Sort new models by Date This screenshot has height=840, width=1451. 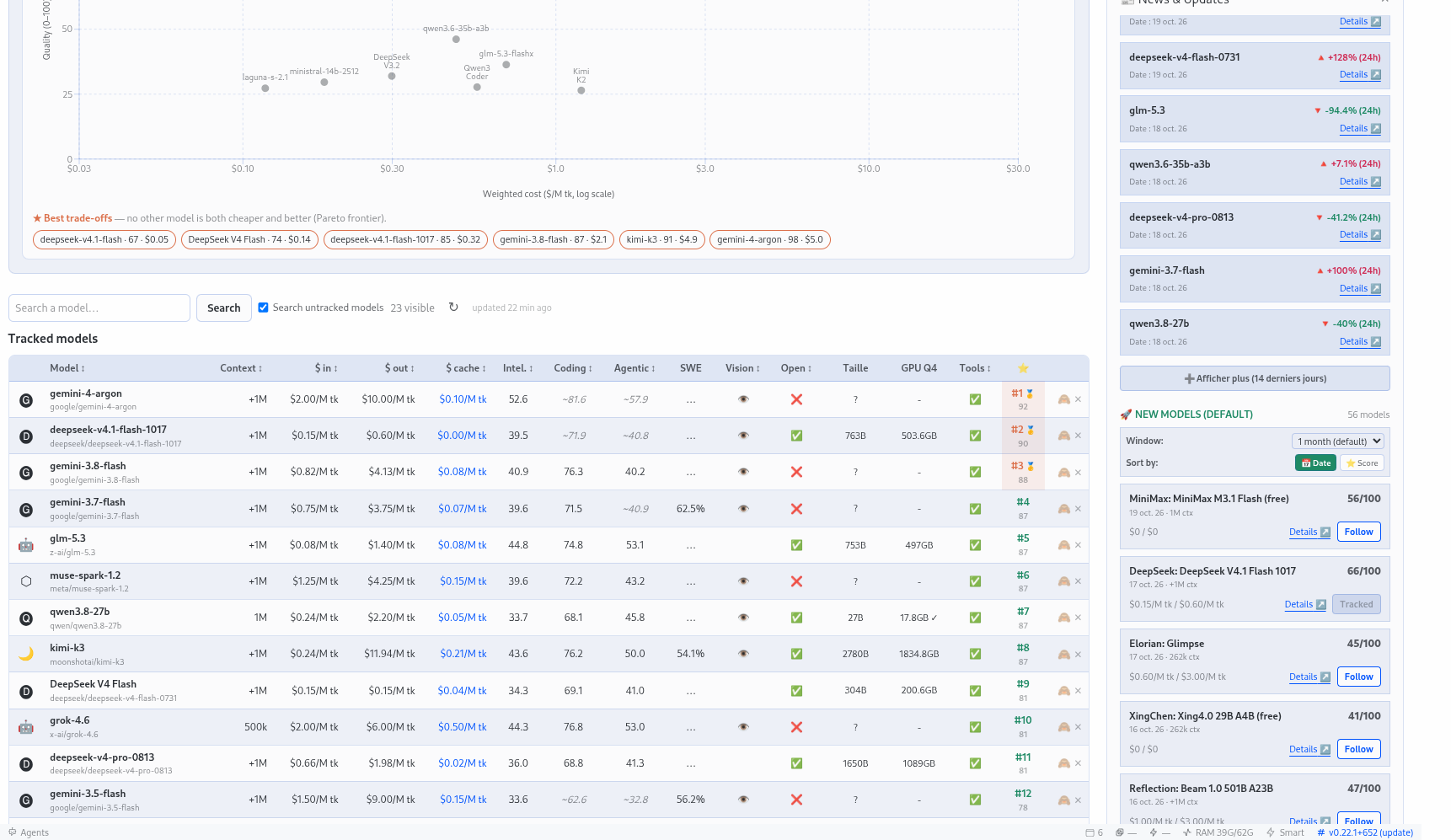click(1315, 463)
